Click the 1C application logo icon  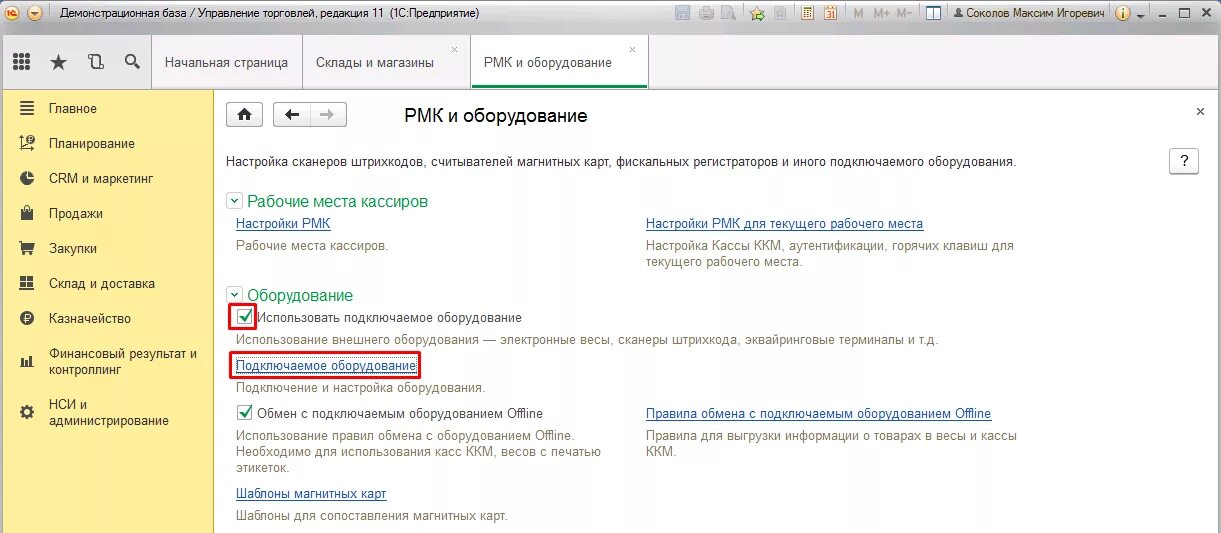pyautogui.click(x=13, y=14)
